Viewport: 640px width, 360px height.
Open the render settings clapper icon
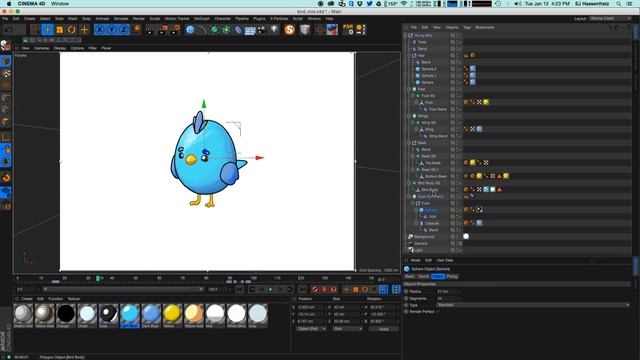pyautogui.click(x=176, y=29)
